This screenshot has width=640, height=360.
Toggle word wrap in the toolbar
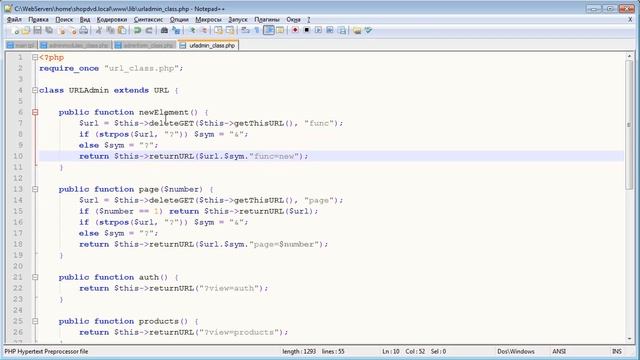pyautogui.click(x=245, y=30)
